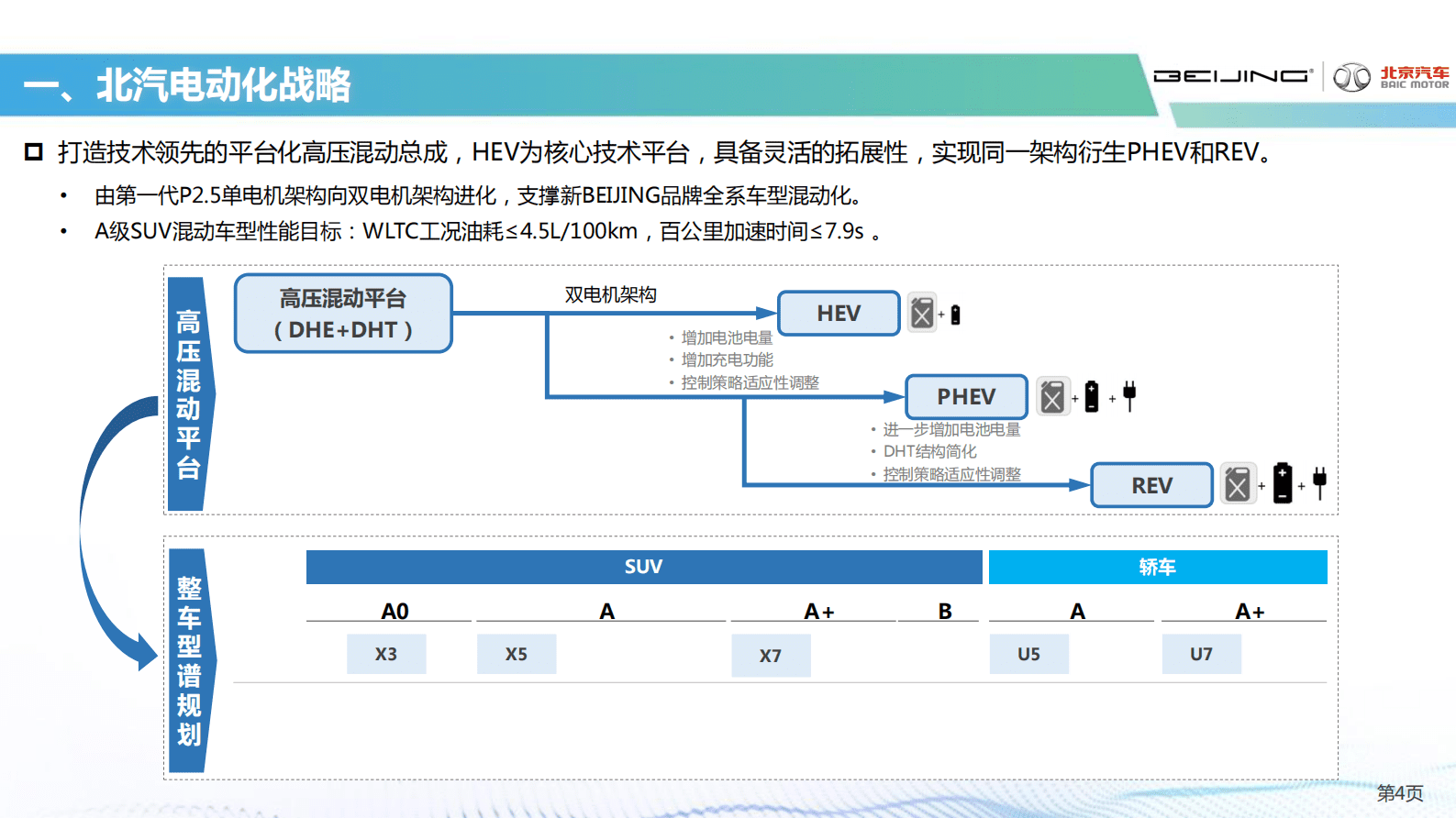Click the bullet line about WLTC工况油耗
Screen dimensions: 1456x818
click(489, 231)
